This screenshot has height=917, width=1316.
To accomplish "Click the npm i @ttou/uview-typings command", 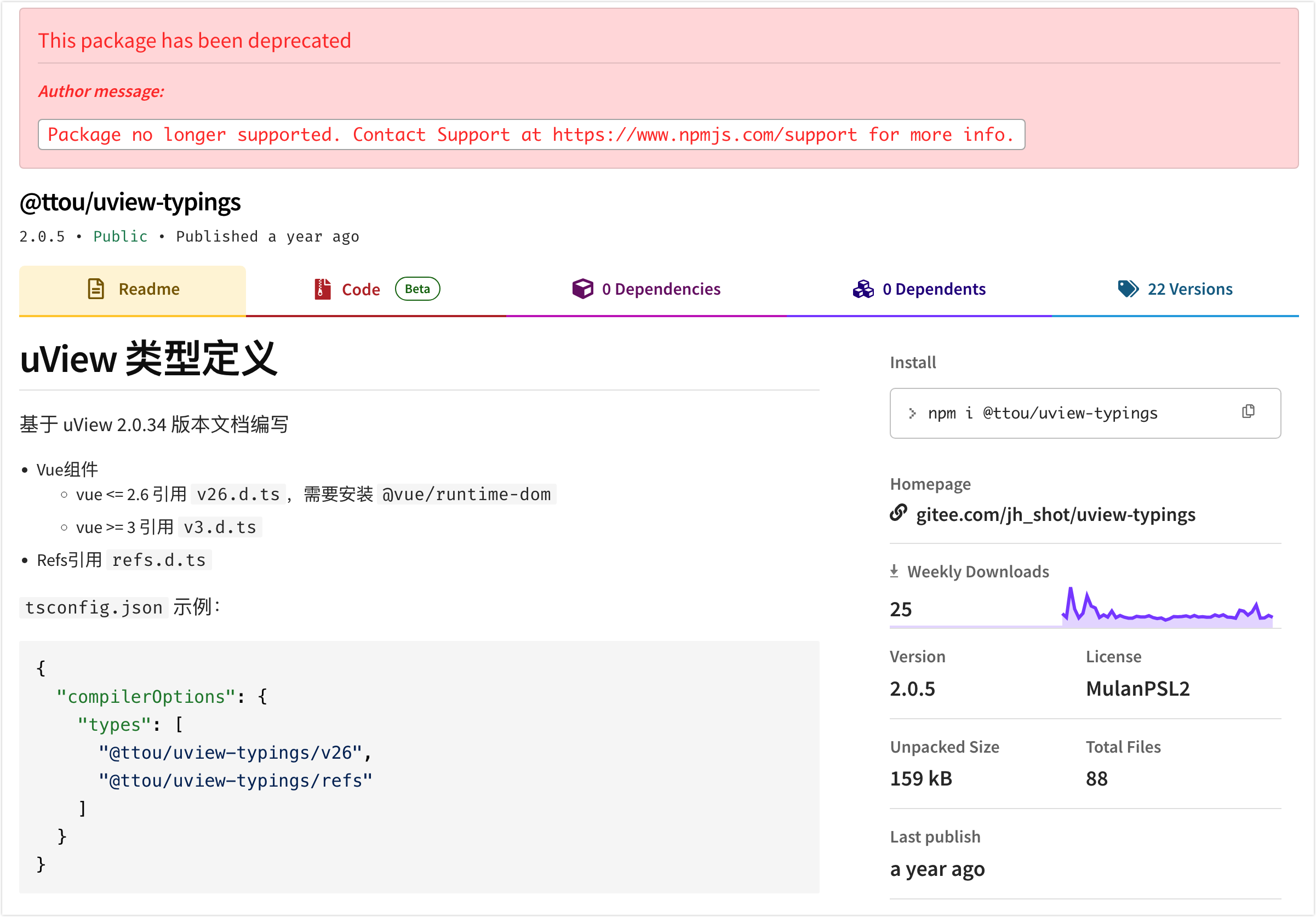I will tap(1043, 413).
